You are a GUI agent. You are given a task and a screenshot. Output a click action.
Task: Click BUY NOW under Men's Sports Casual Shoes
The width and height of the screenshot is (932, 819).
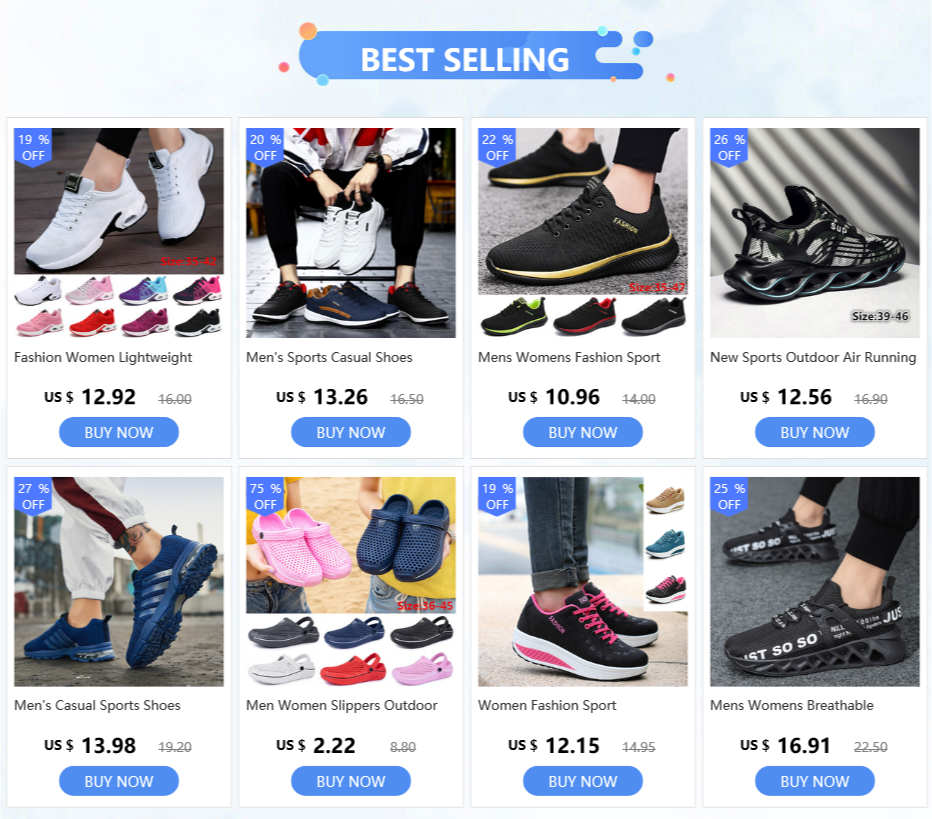[x=351, y=432]
